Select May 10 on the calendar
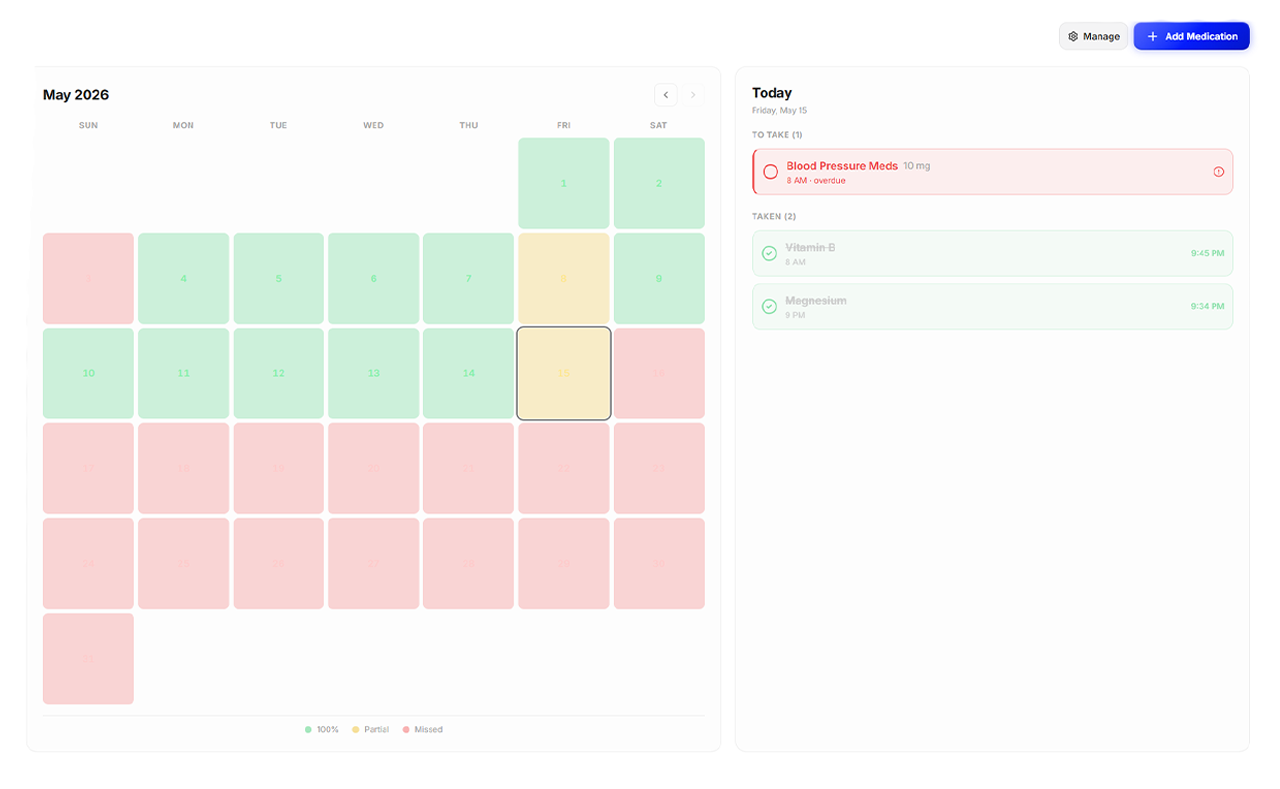The image size is (1280, 789). coord(88,373)
